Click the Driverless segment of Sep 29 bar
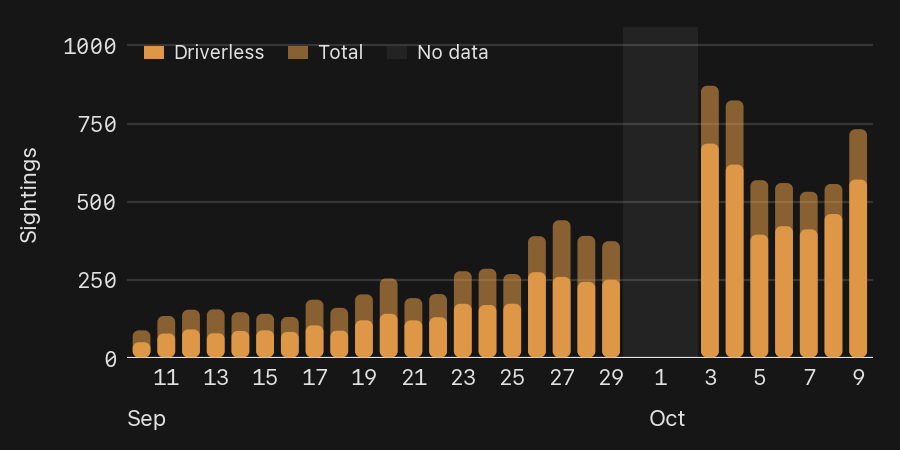900x450 pixels. pos(611,319)
